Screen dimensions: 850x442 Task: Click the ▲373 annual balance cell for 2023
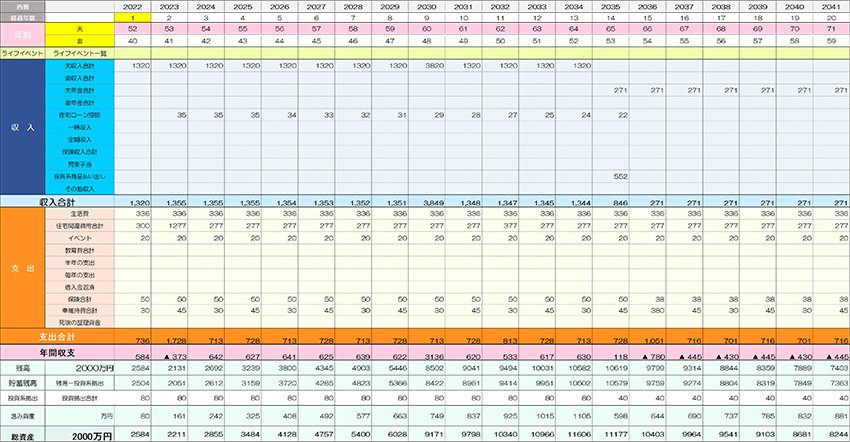(176, 355)
